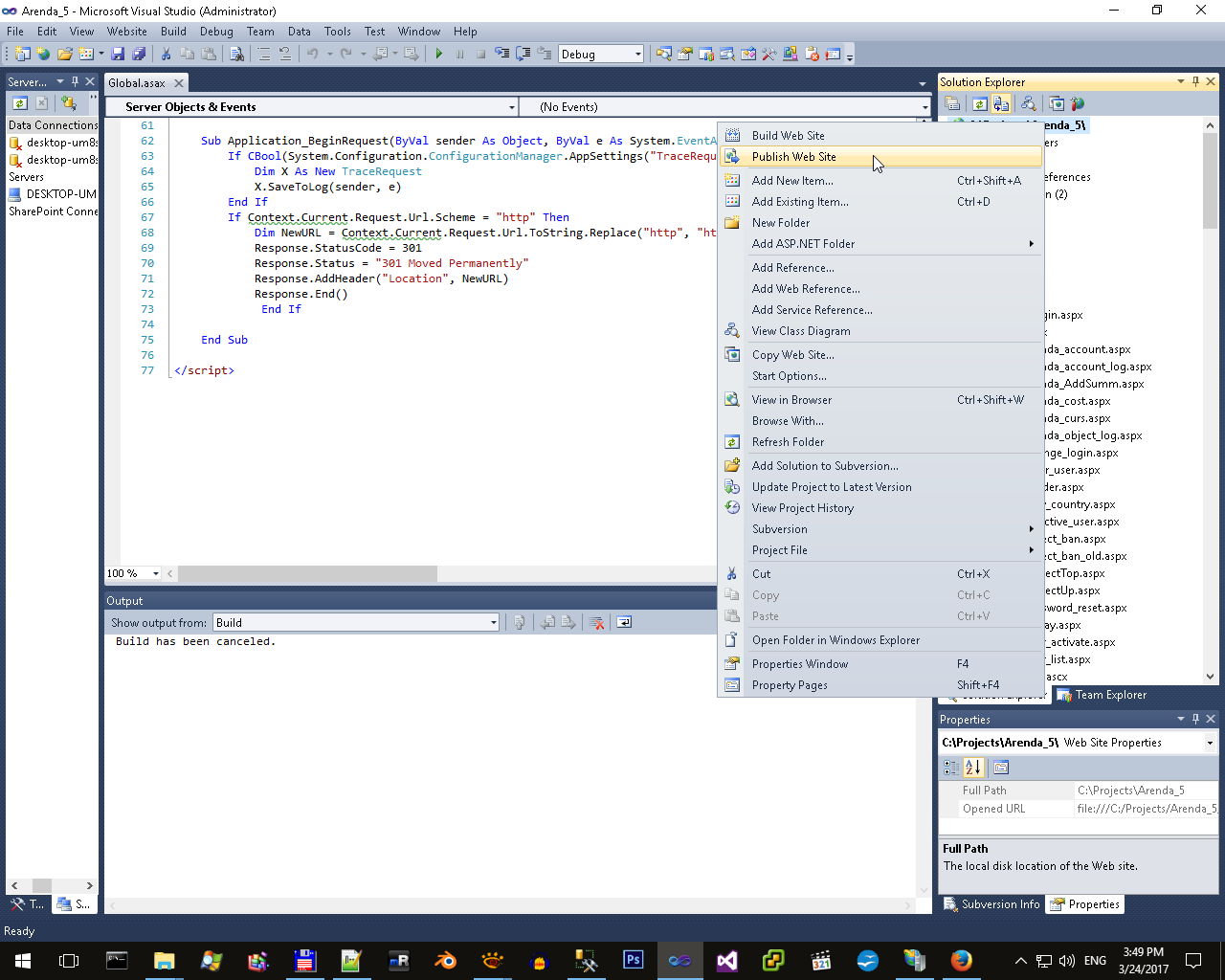Click the Clear All icon in Output toolbar

click(x=596, y=623)
